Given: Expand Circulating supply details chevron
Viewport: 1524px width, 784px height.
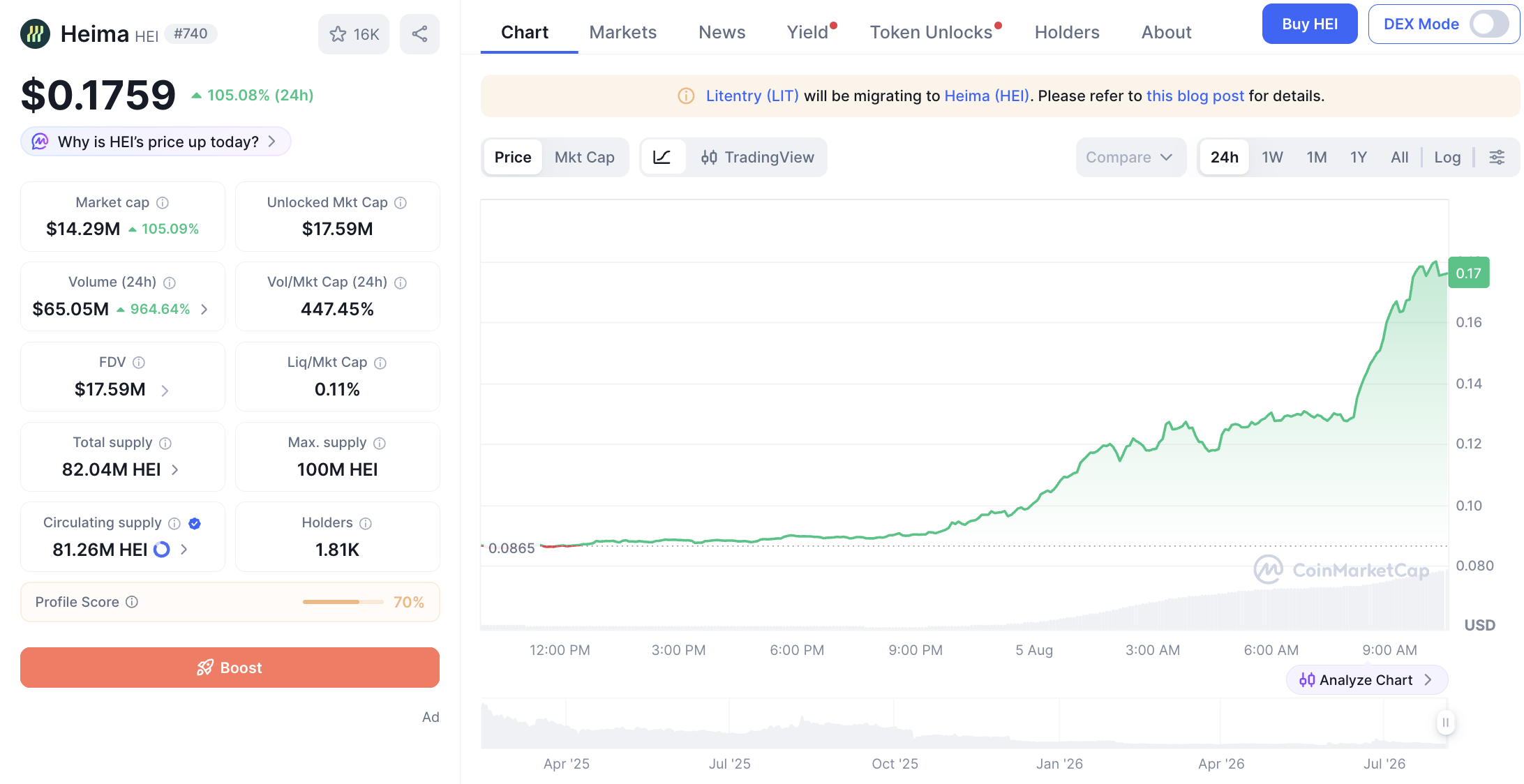Looking at the screenshot, I should [x=184, y=550].
